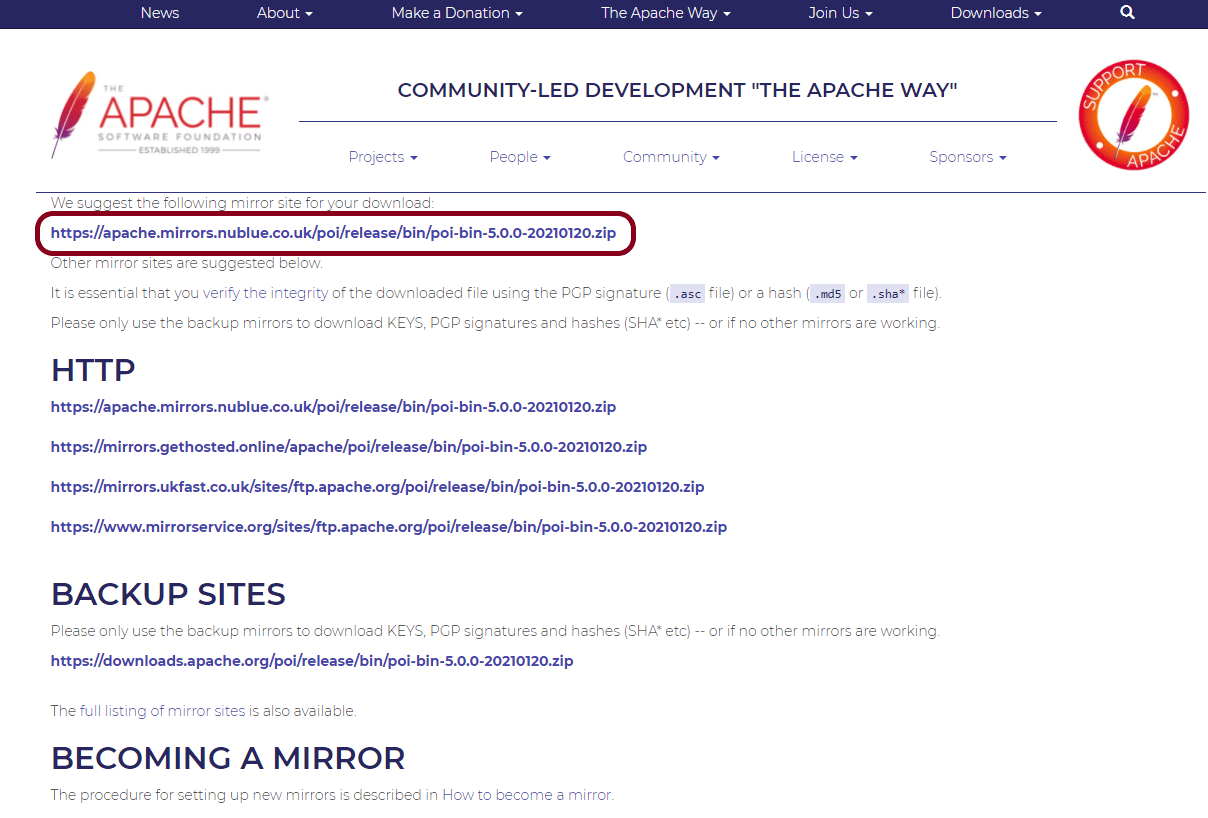This screenshot has width=1208, height=818.
Task: Expand the Join Us menu
Action: 841,13
